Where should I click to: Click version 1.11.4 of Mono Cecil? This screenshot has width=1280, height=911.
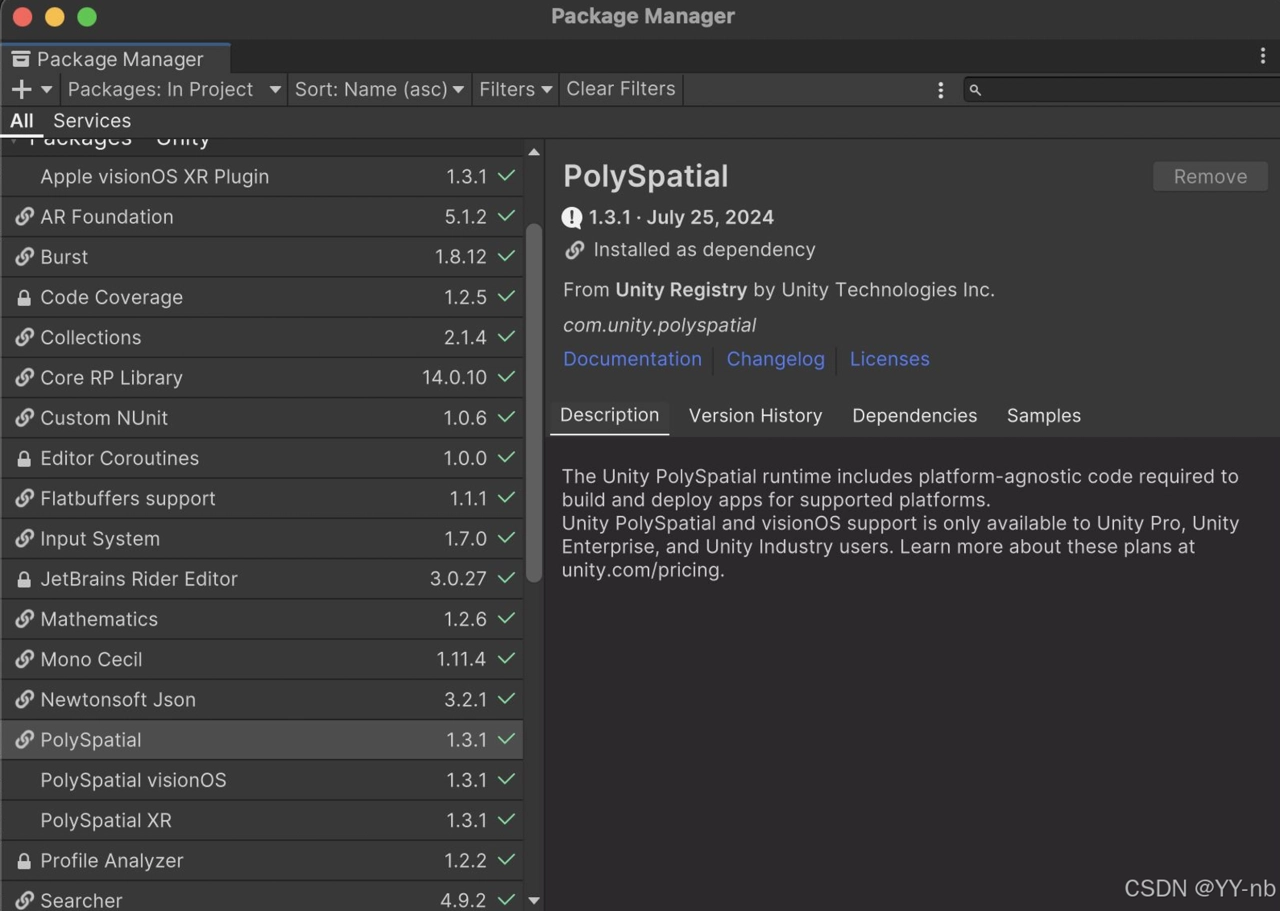coord(461,659)
